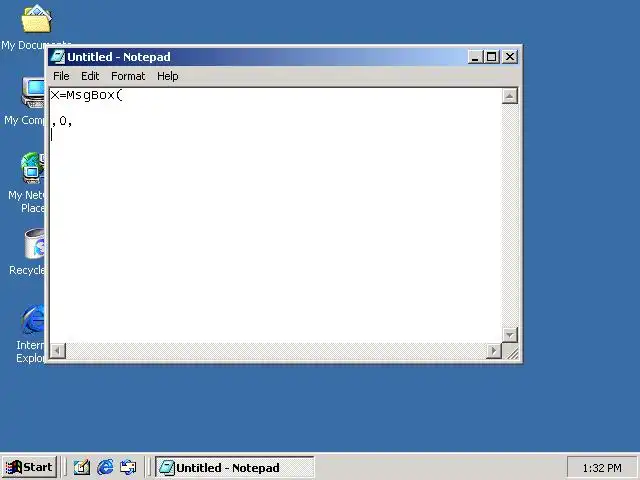Click the Notepad title bar icon
Viewport: 640px width, 480px height.
58,57
